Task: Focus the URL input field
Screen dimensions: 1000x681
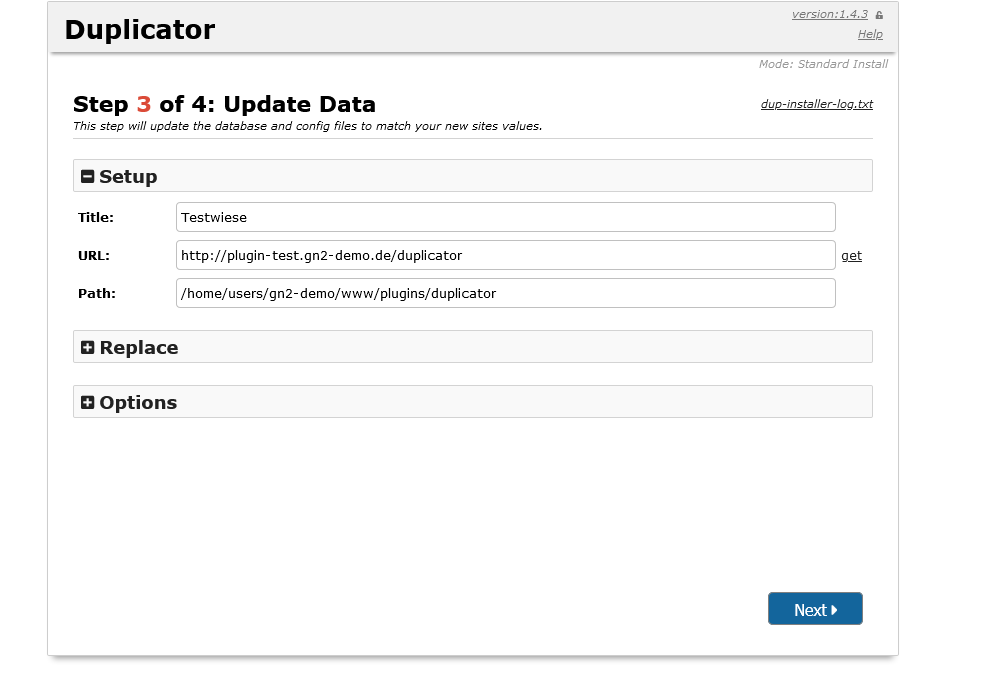Action: (506, 255)
